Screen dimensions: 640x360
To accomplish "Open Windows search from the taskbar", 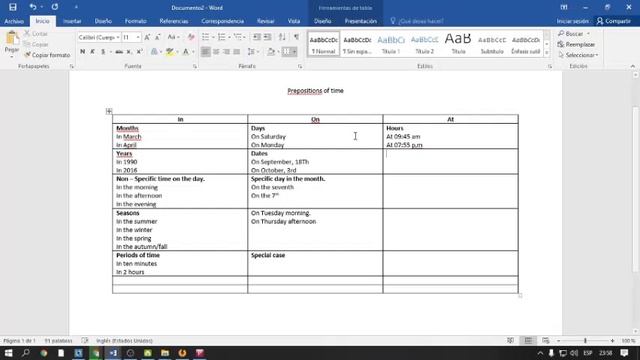I will pos(26,353).
